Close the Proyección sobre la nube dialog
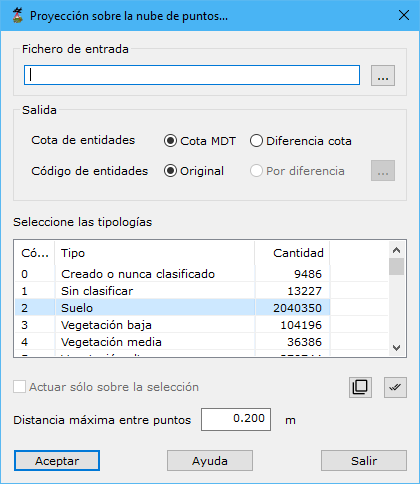The image size is (420, 484). pyautogui.click(x=404, y=15)
